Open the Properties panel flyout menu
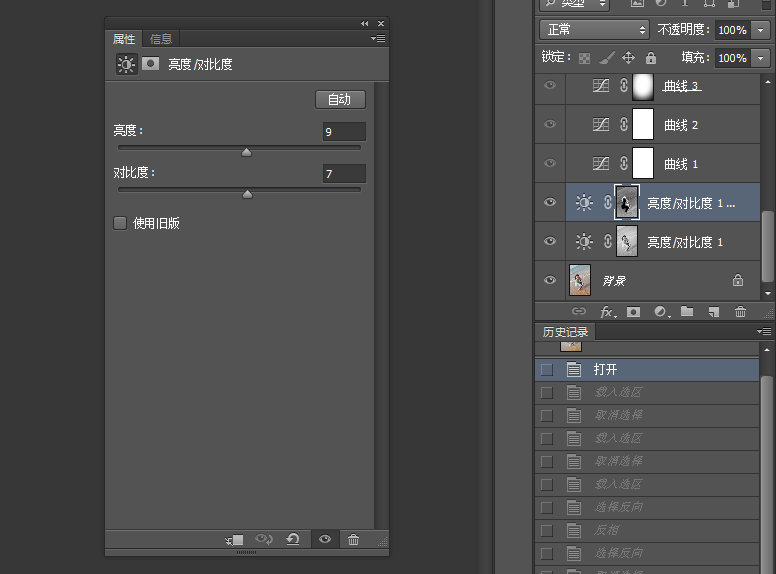The width and height of the screenshot is (776, 574). tap(378, 38)
